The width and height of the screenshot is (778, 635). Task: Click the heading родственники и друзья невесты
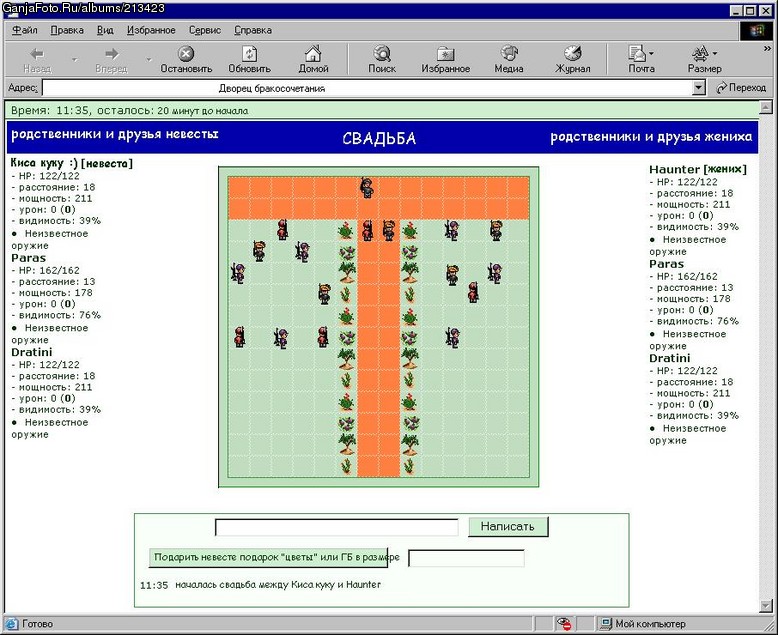point(115,134)
